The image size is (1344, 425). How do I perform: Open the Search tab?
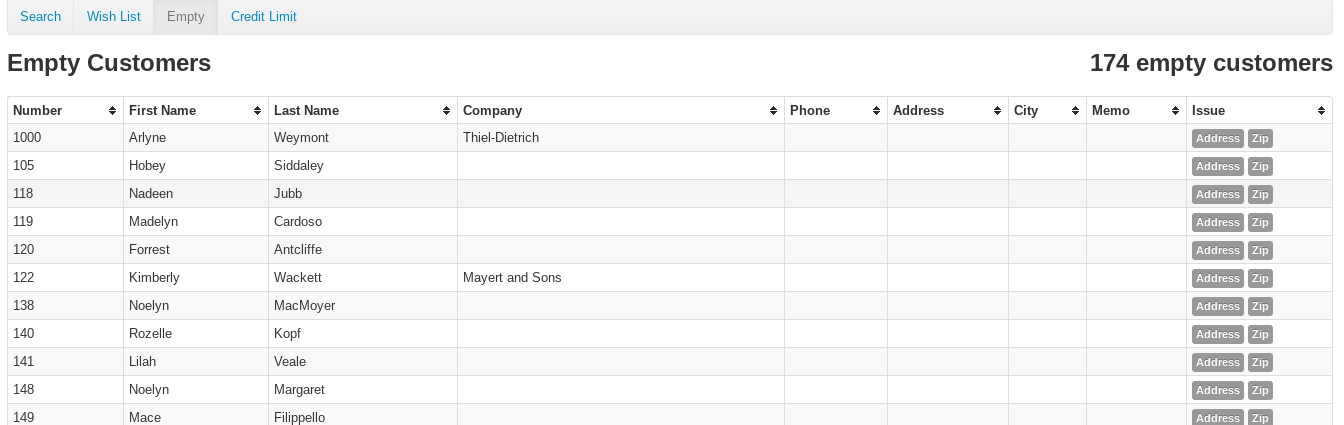[x=40, y=17]
